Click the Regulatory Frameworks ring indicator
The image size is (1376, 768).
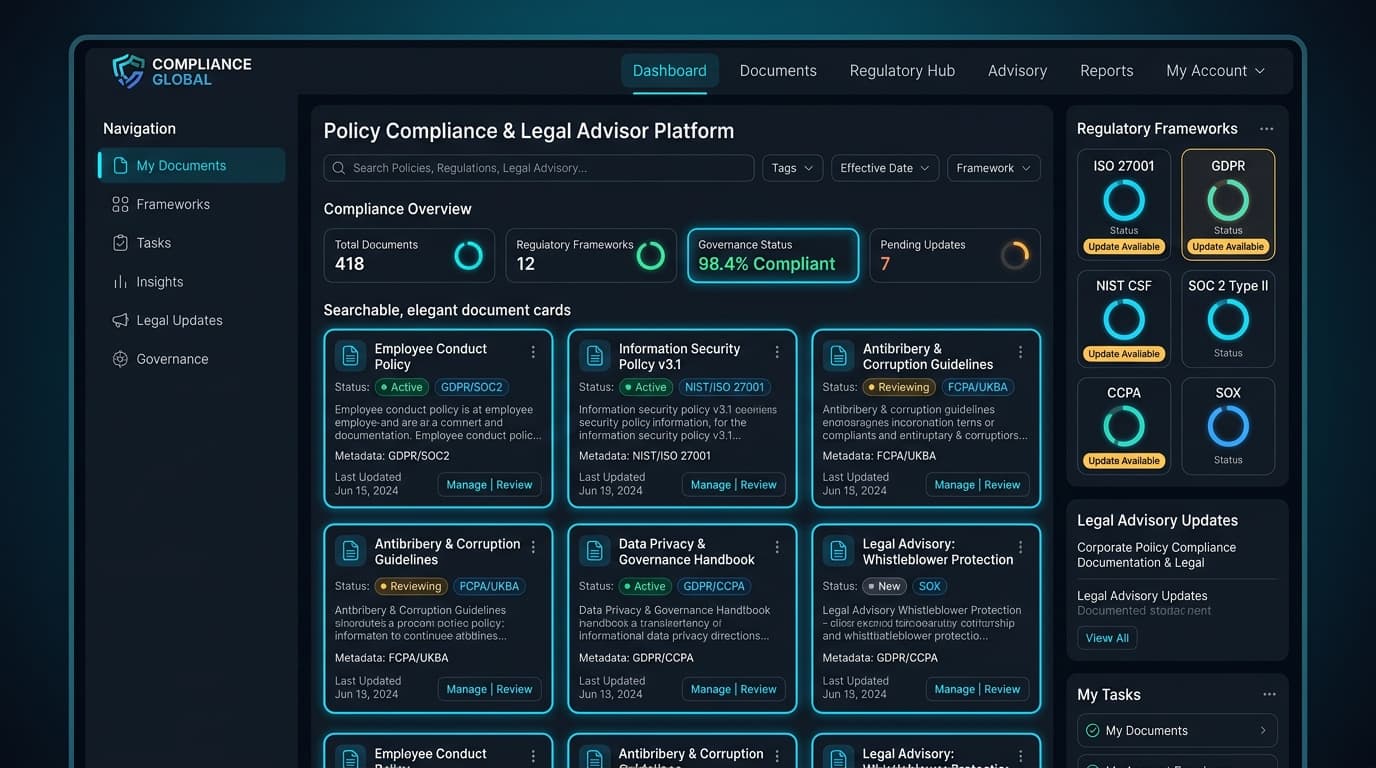(x=651, y=255)
